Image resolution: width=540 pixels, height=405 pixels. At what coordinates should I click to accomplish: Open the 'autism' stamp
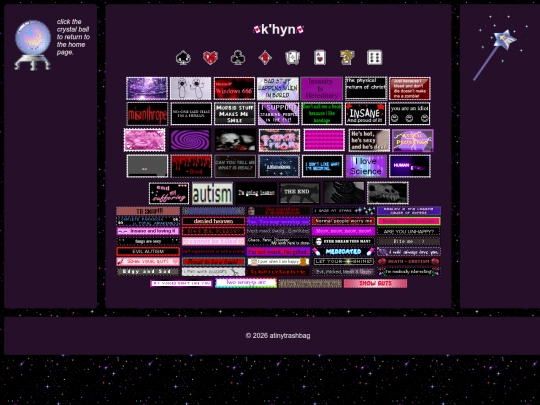click(x=212, y=193)
